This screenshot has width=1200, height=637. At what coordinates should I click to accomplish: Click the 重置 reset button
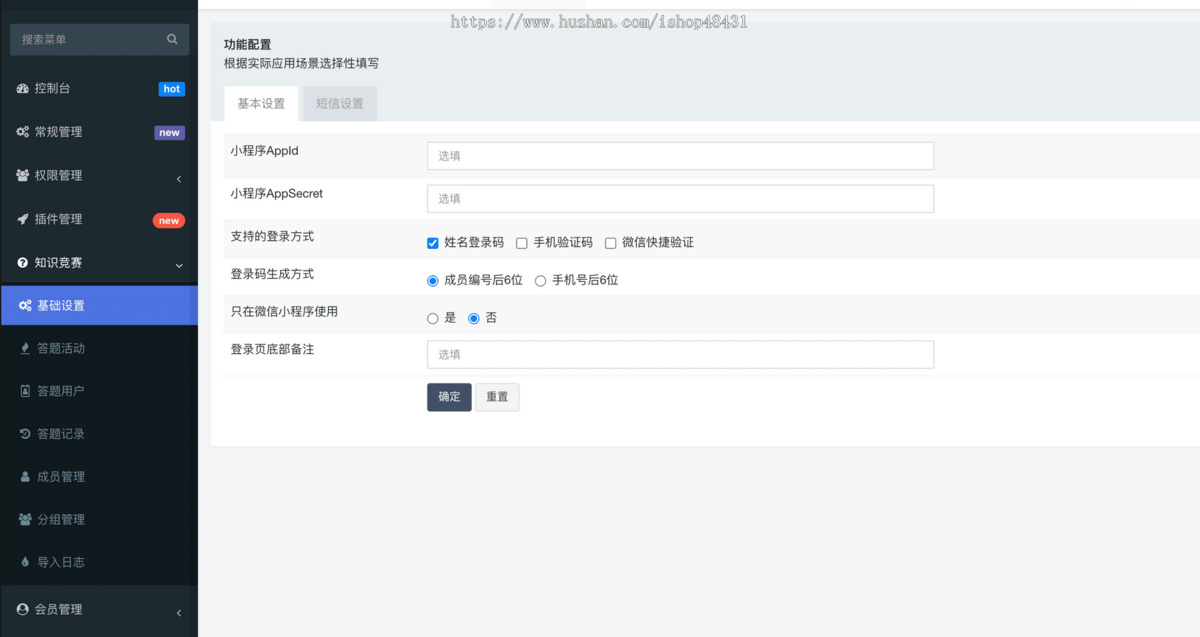coord(497,397)
